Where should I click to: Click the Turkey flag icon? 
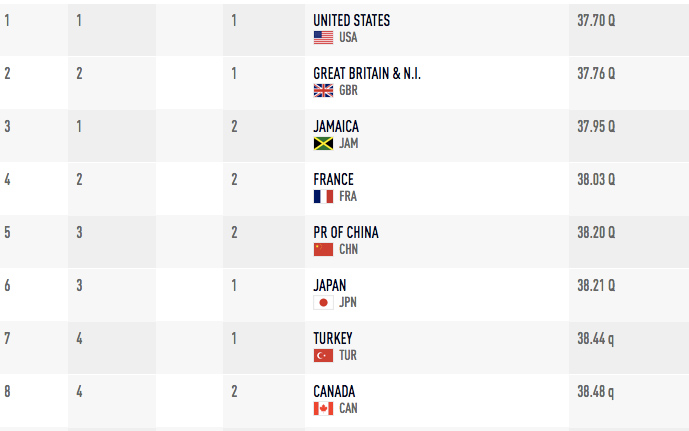[x=323, y=355]
